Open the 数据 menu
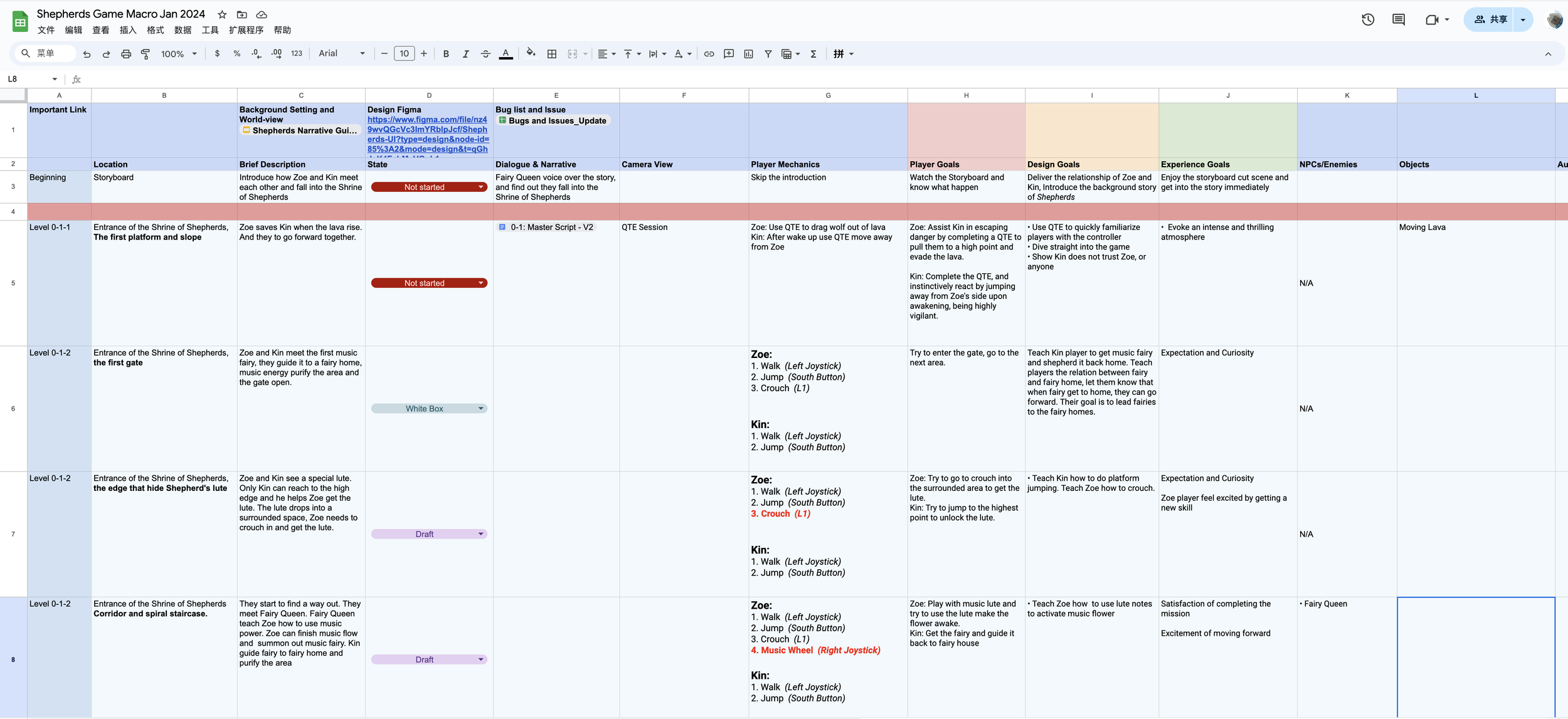This screenshot has width=1568, height=719. (183, 30)
